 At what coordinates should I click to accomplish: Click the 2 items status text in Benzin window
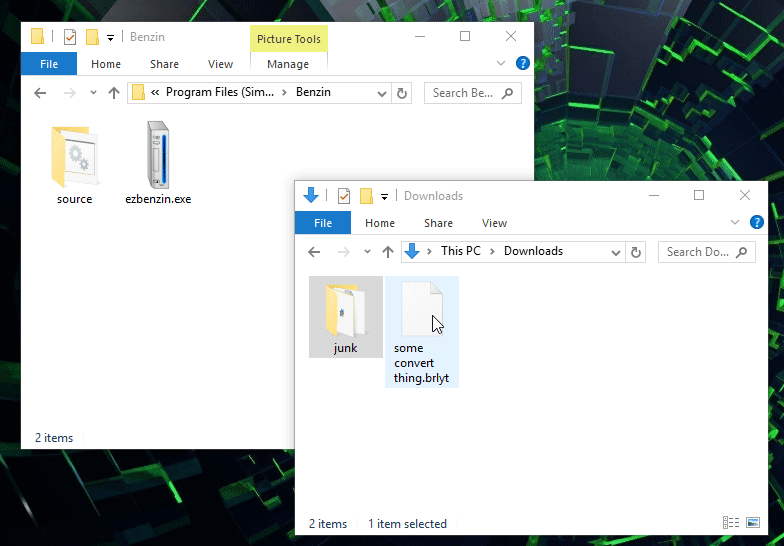tap(54, 438)
